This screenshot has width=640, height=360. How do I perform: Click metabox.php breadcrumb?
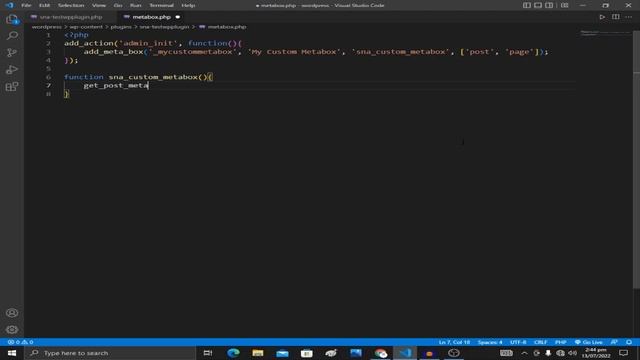[x=227, y=27]
